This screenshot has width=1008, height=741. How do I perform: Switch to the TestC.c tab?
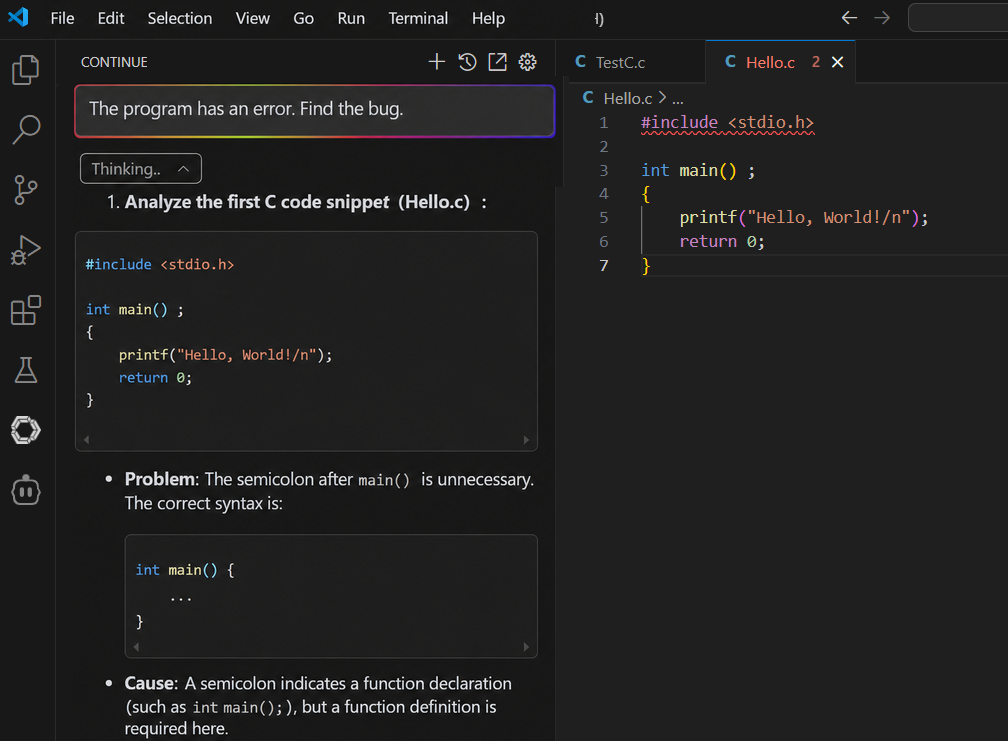631,62
